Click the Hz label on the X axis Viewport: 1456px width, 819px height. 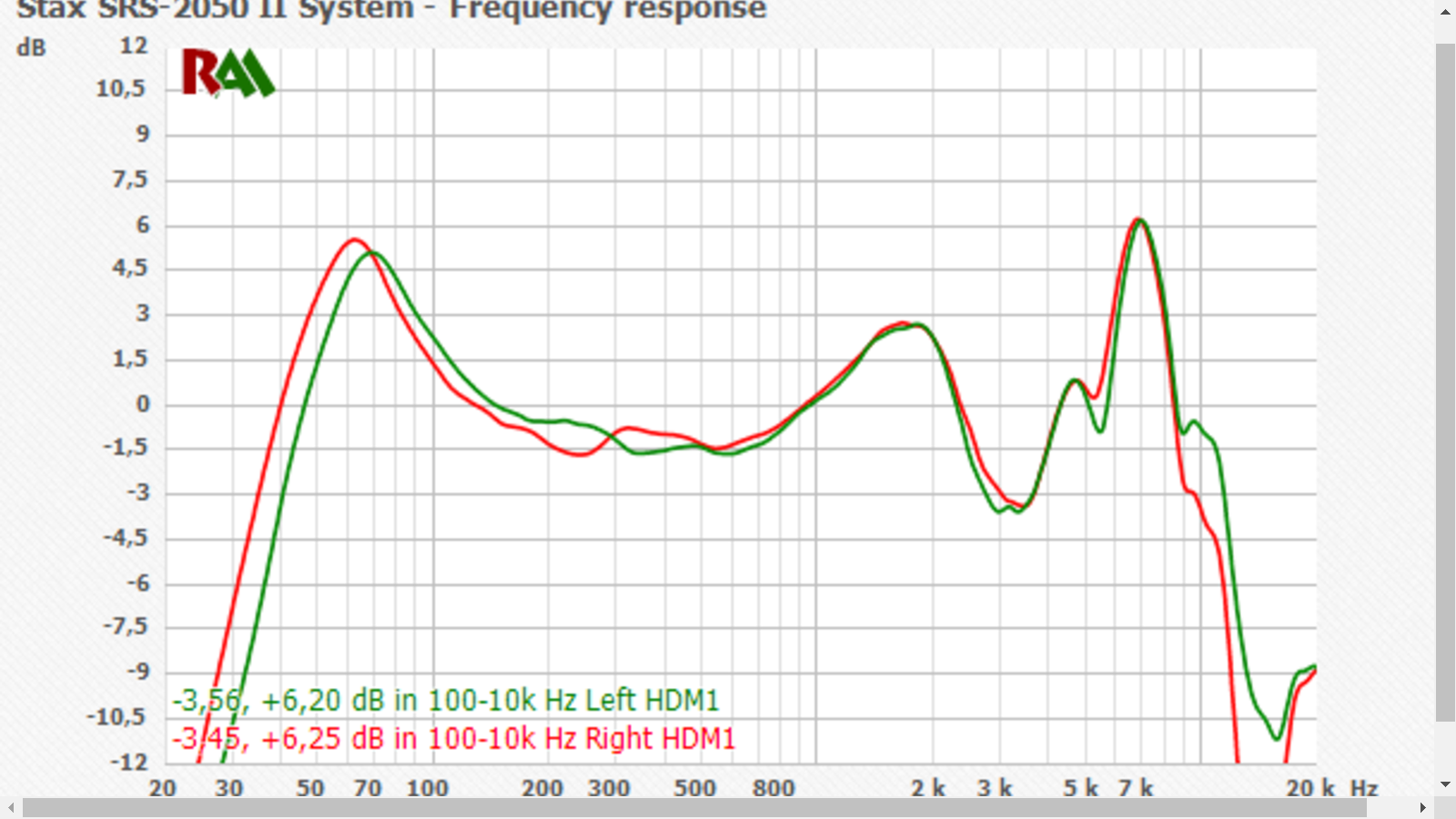click(1363, 788)
